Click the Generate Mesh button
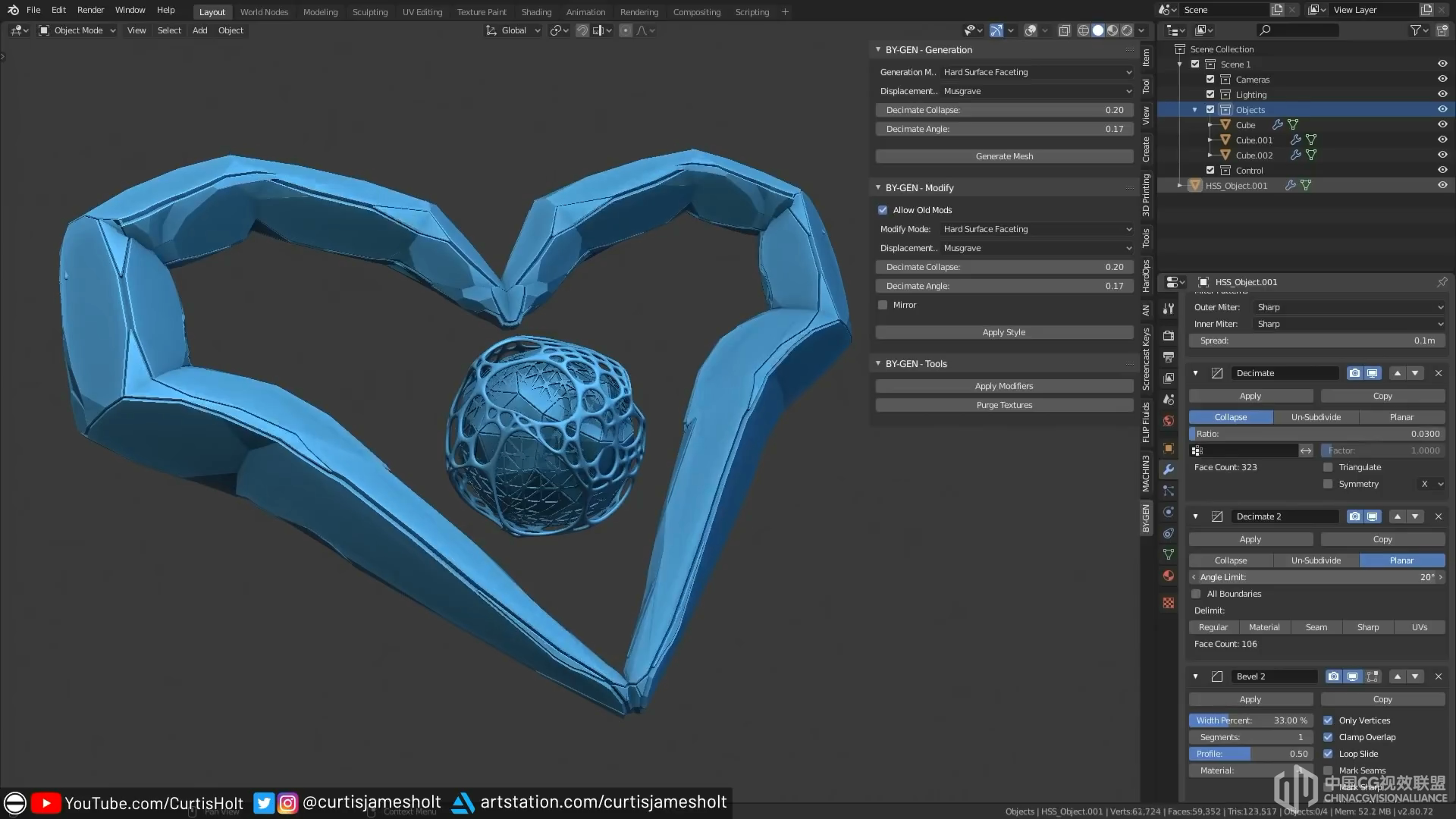 tap(1004, 156)
